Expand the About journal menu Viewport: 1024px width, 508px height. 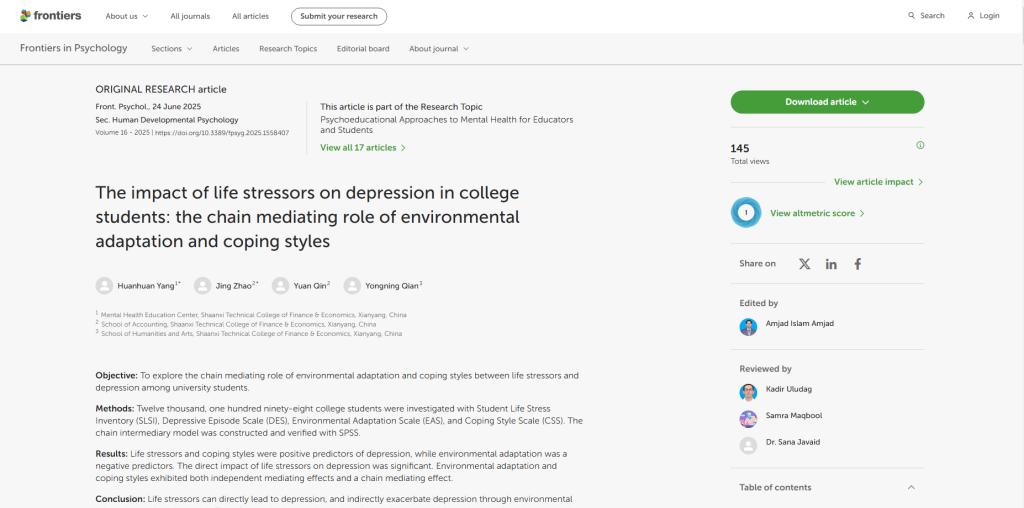click(x=438, y=49)
